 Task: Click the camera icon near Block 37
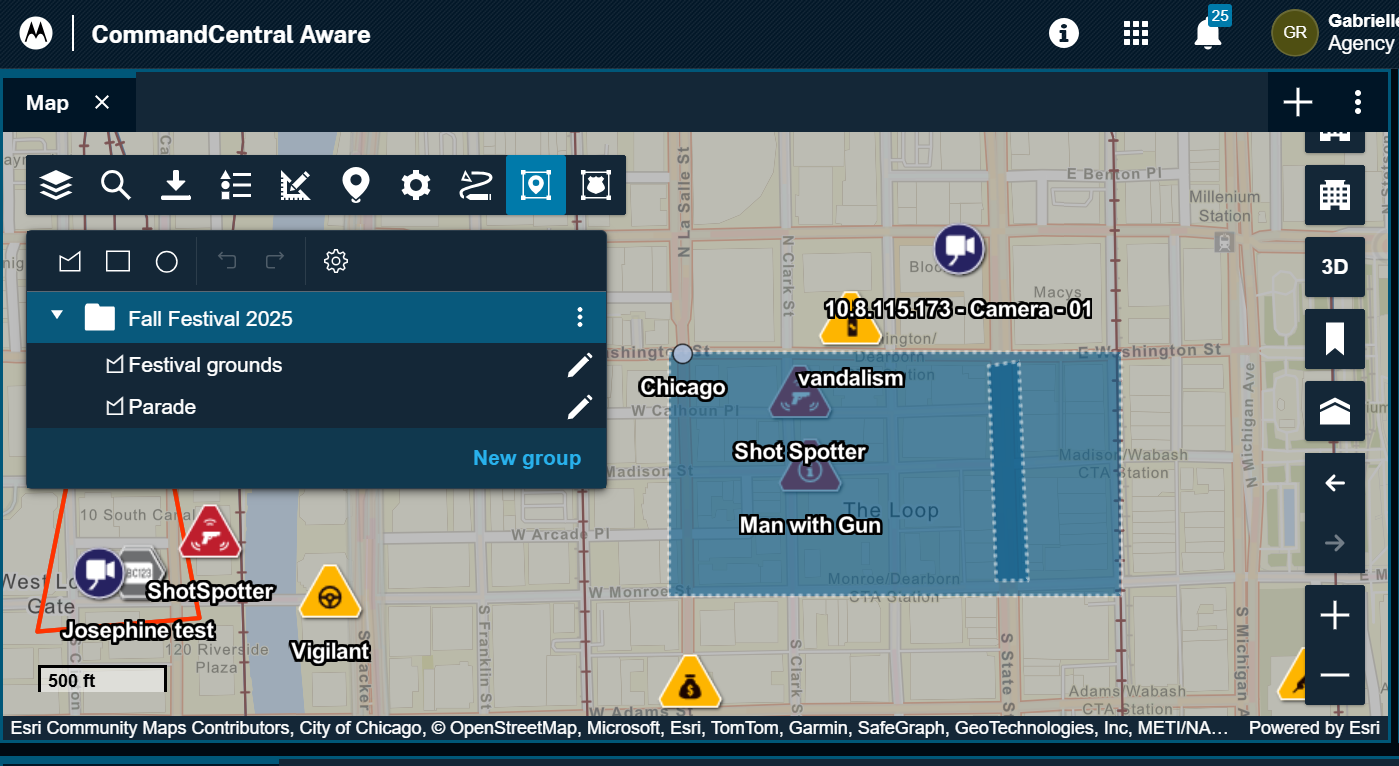(959, 248)
